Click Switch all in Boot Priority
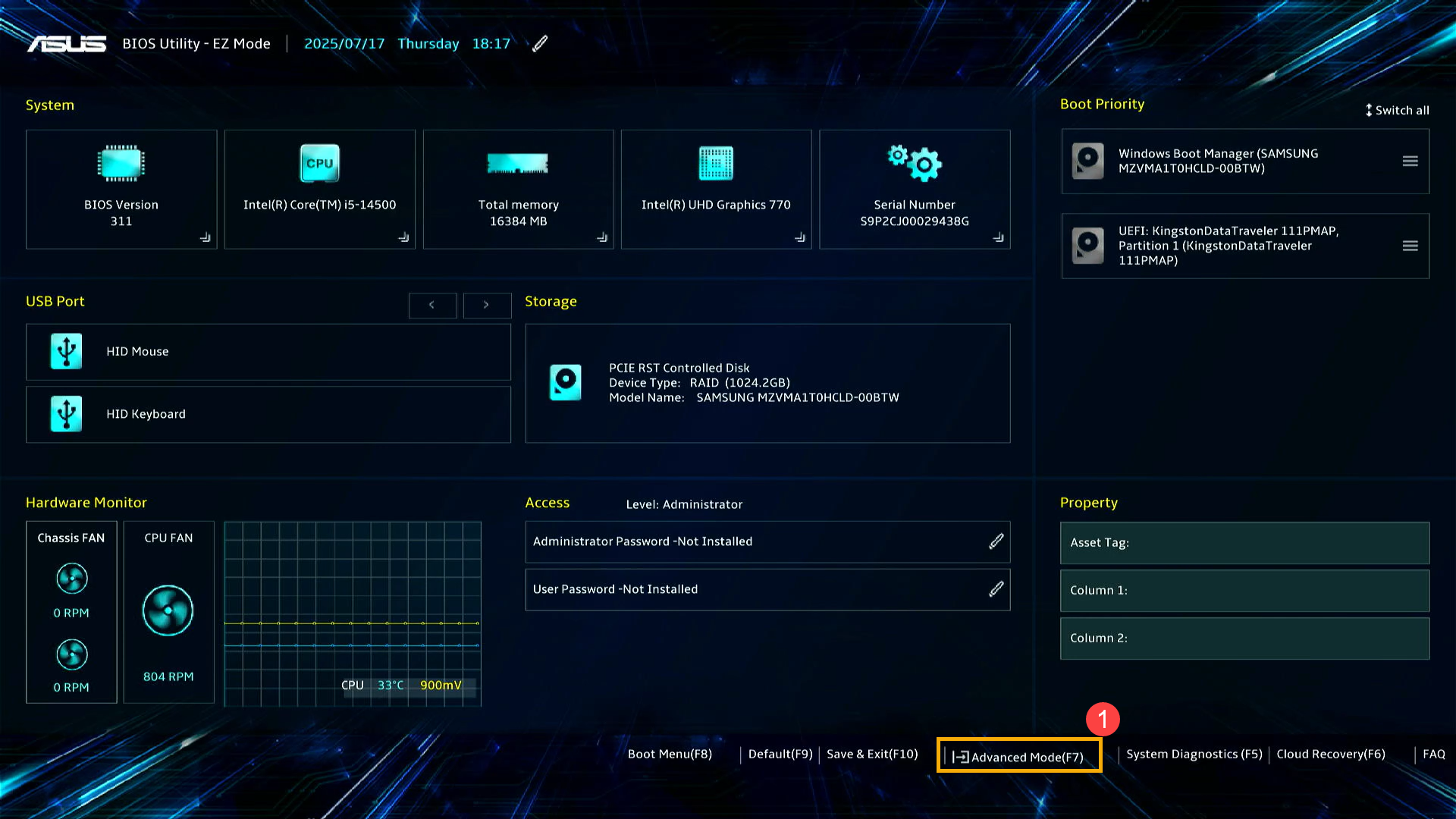 point(1397,111)
